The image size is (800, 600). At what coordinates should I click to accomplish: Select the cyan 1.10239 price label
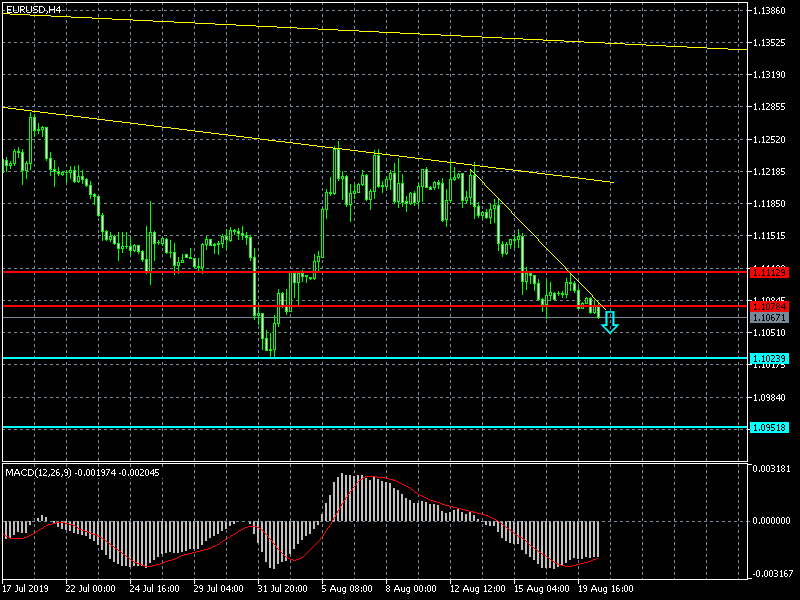pos(769,358)
